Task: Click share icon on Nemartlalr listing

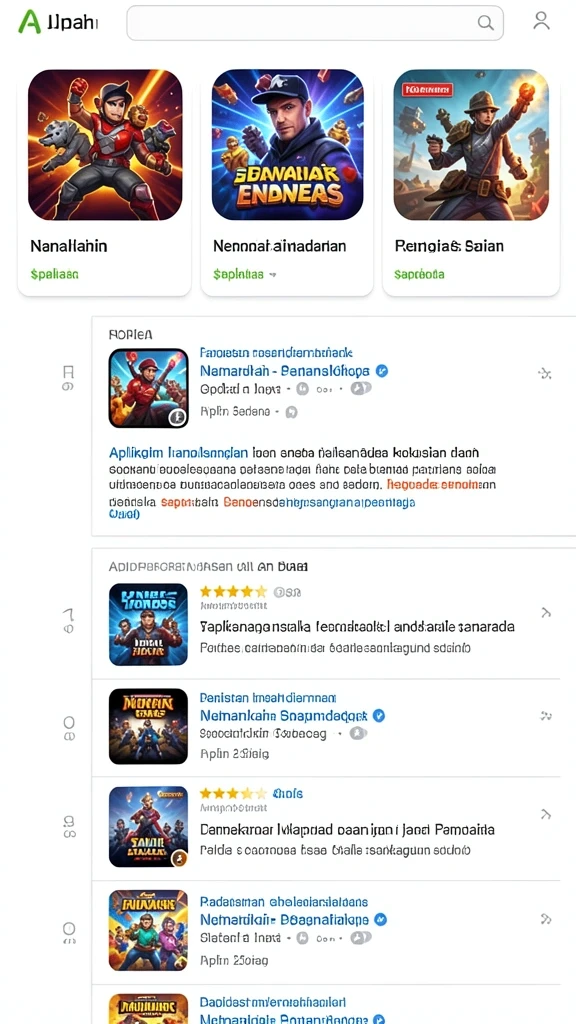Action: tap(546, 919)
